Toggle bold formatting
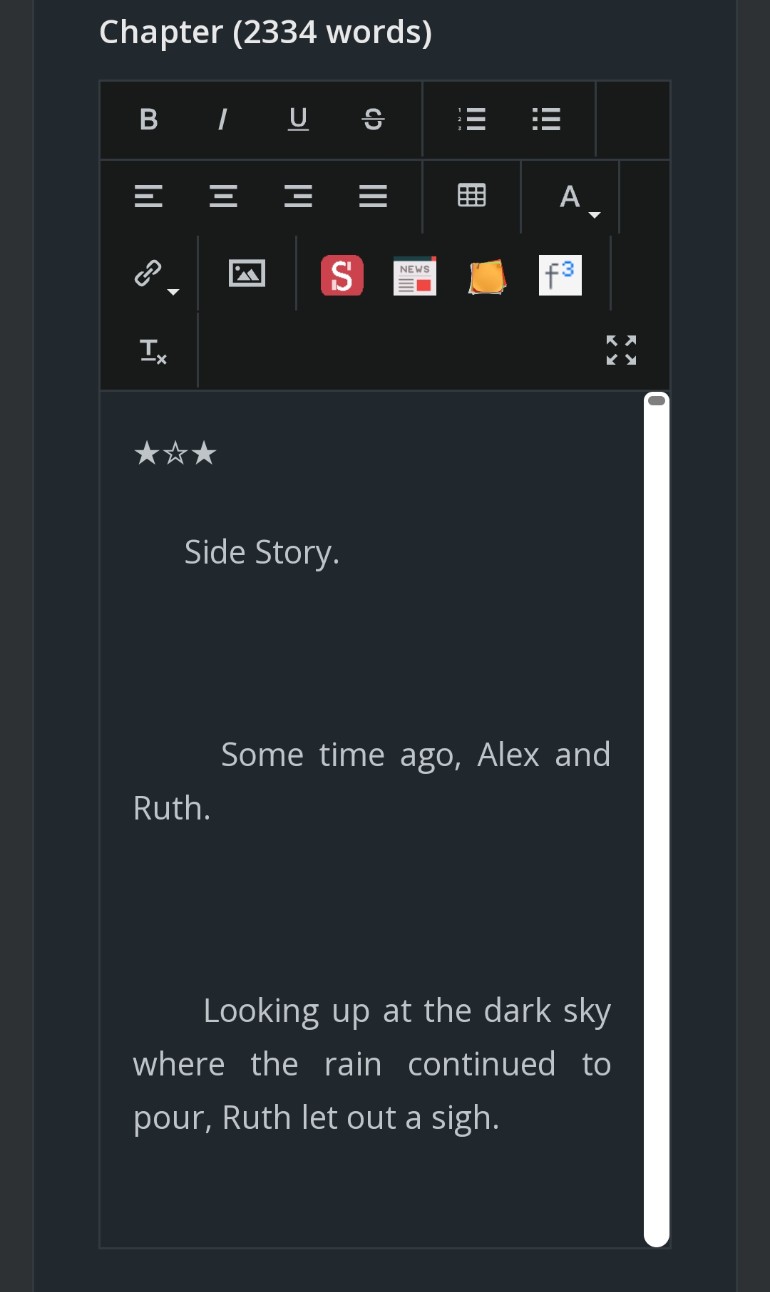Viewport: 770px width, 1292px height. pyautogui.click(x=149, y=120)
